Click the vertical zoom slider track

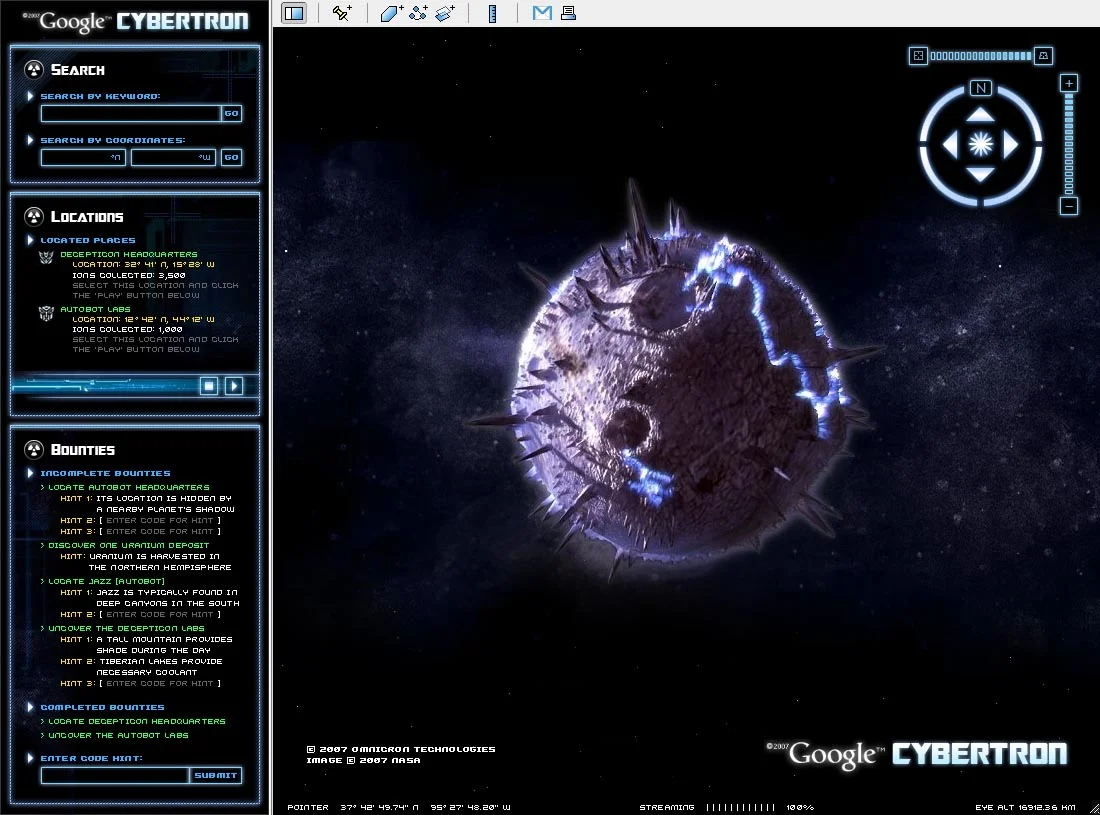pos(1068,144)
